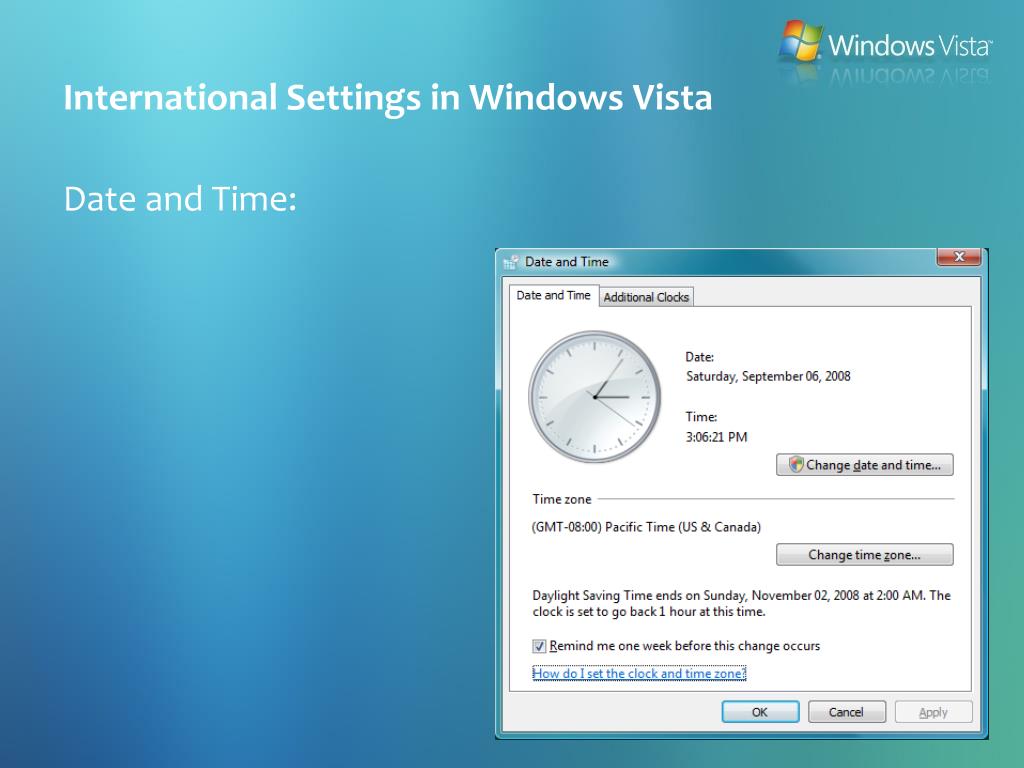Click the Windows Vista logo
The image size is (1024, 768).
(886, 44)
